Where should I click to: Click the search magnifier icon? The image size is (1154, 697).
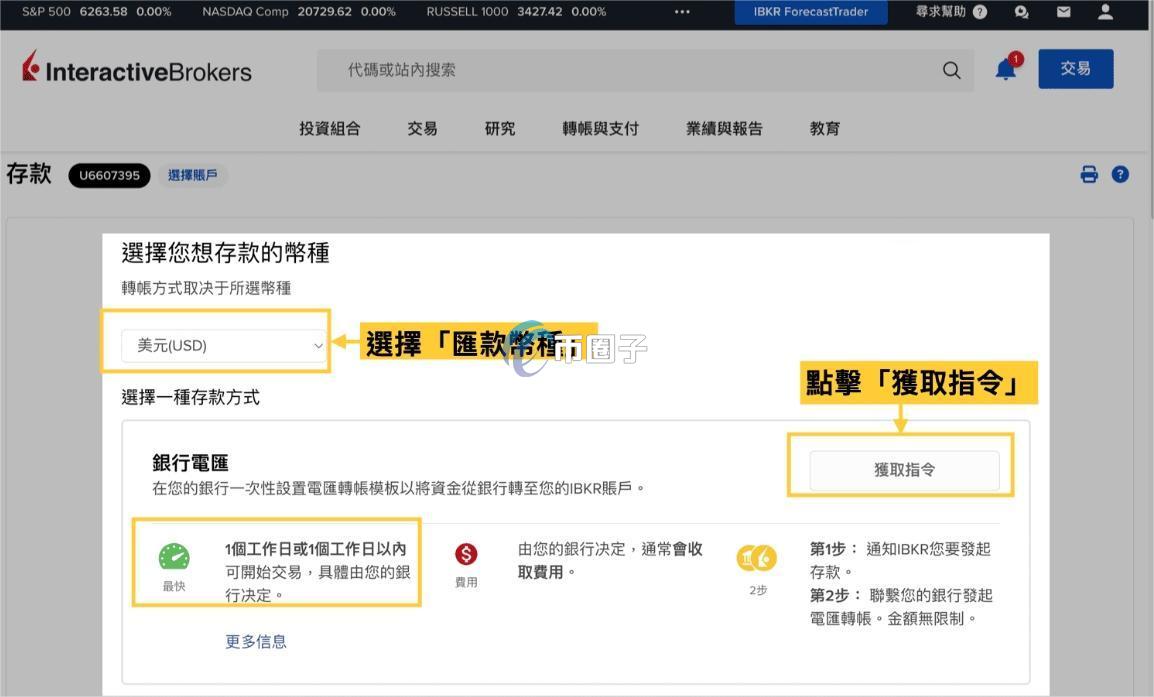click(x=950, y=70)
